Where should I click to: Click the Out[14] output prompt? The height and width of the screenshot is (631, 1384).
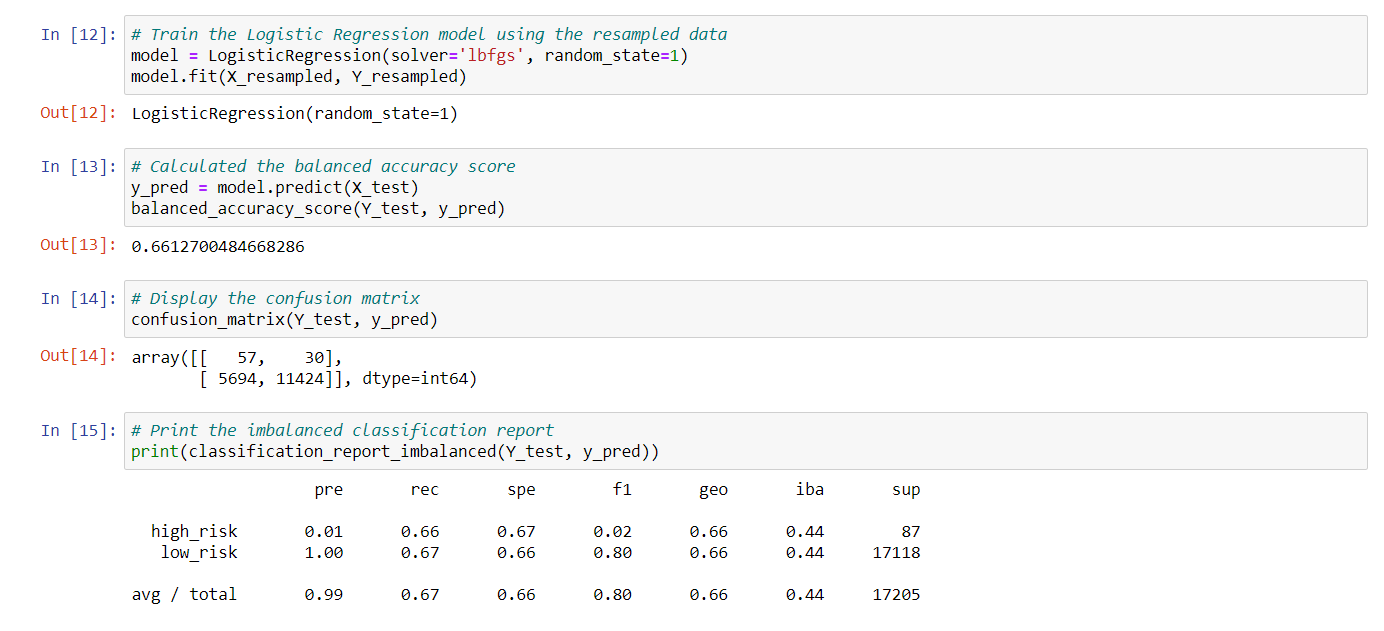pyautogui.click(x=78, y=356)
